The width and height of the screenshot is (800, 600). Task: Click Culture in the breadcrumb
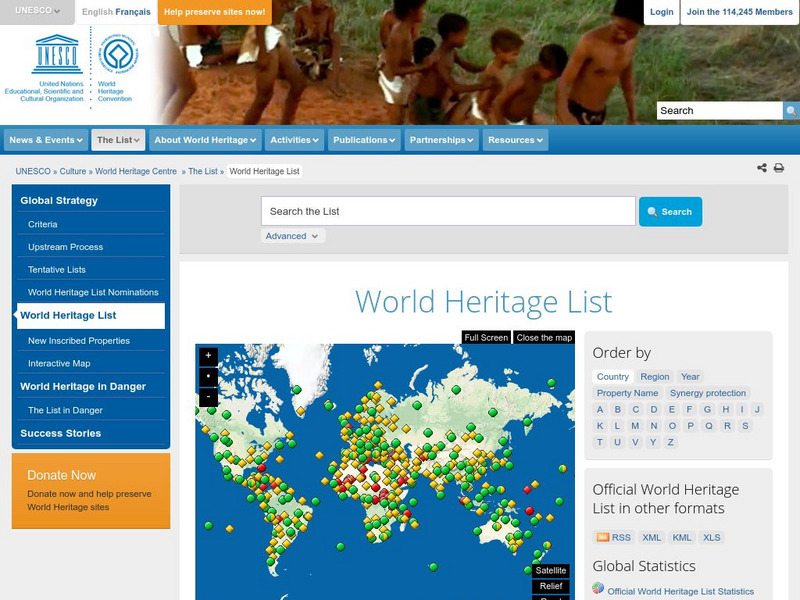pyautogui.click(x=73, y=171)
